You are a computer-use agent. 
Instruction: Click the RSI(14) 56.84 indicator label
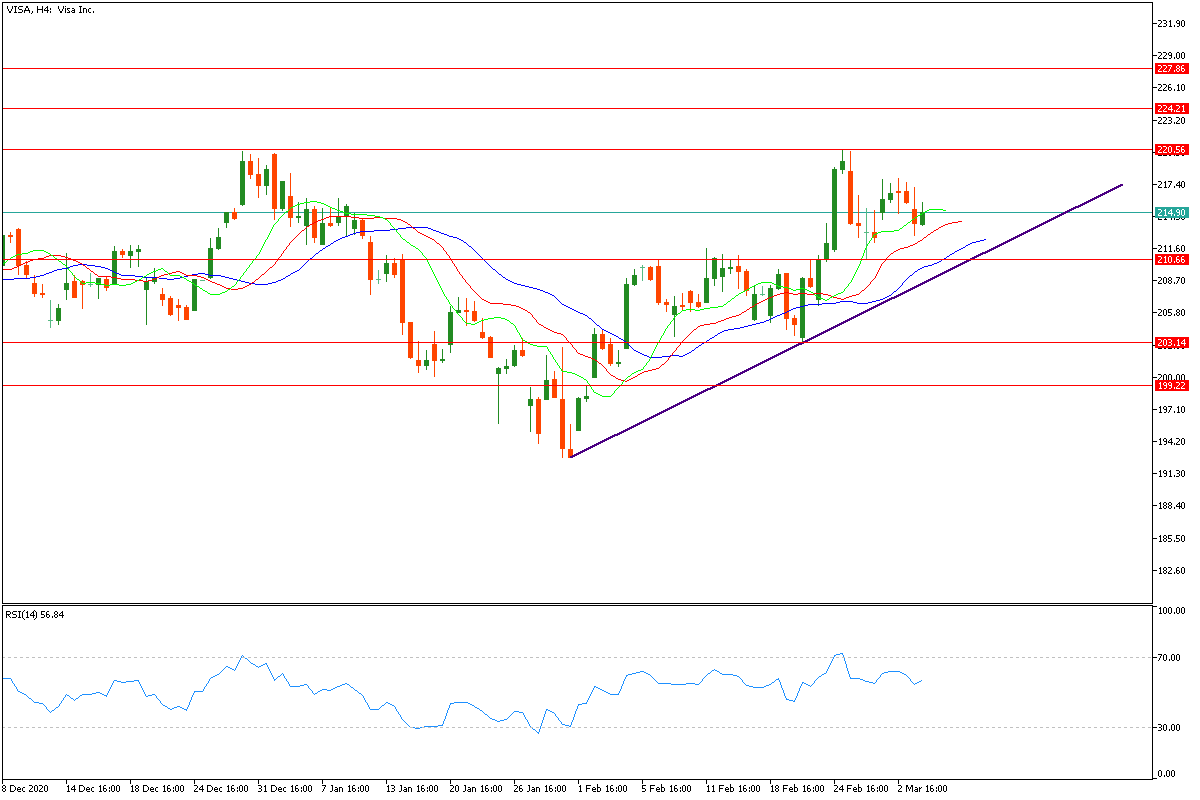pyautogui.click(x=35, y=614)
